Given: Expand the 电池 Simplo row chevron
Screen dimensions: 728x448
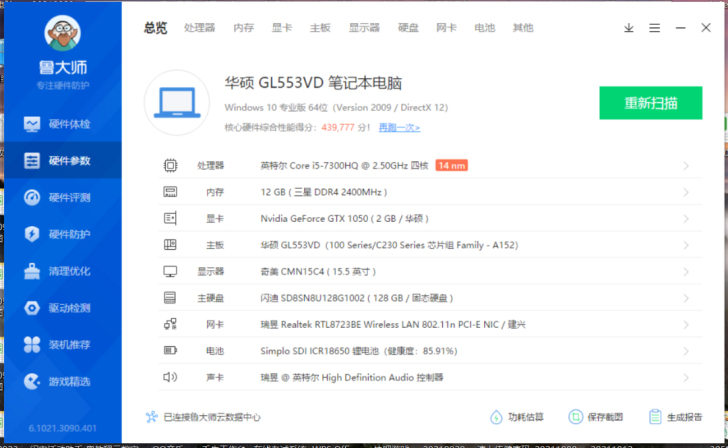Looking at the screenshot, I should pyautogui.click(x=686, y=351).
